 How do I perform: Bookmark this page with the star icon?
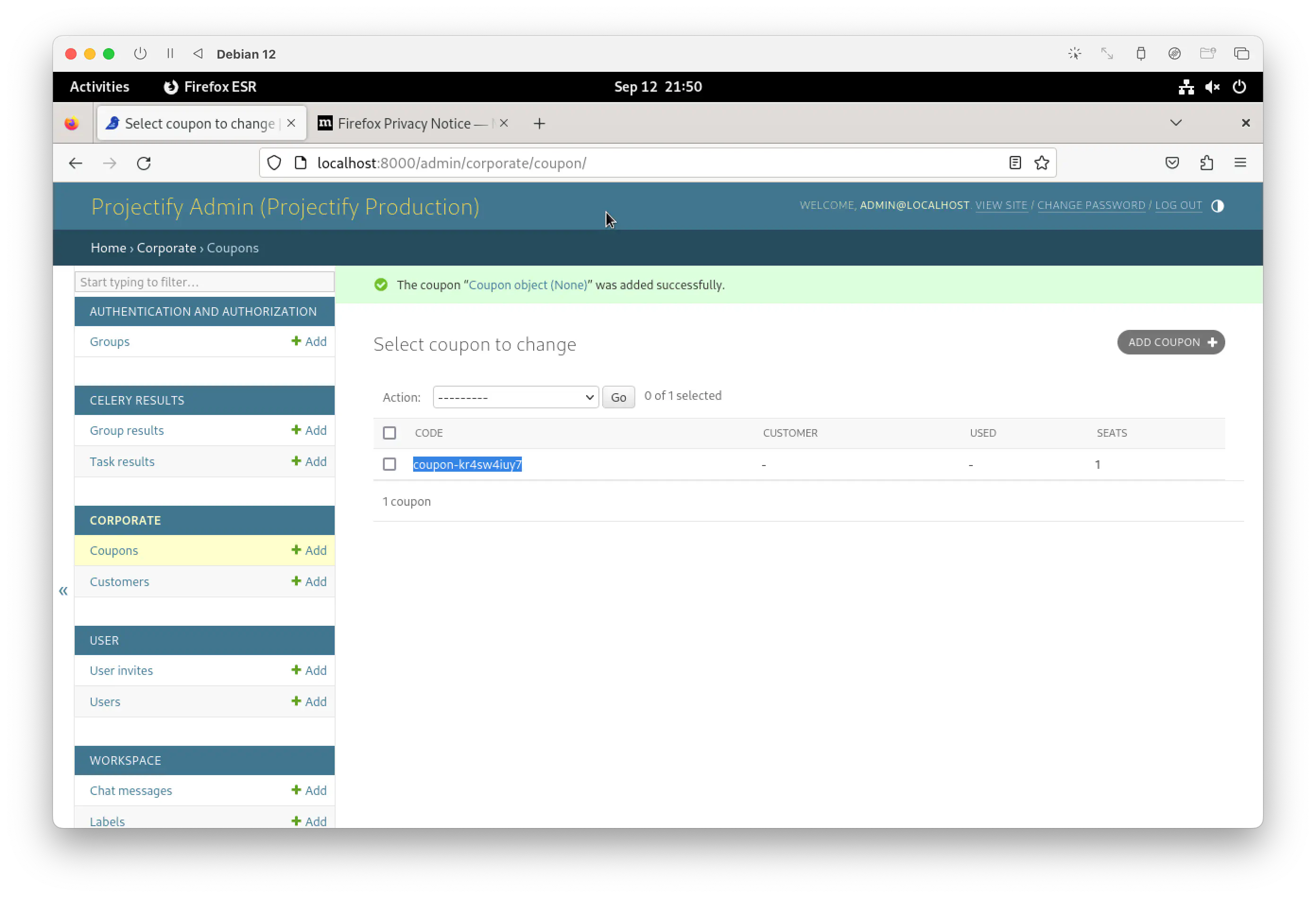[1041, 163]
